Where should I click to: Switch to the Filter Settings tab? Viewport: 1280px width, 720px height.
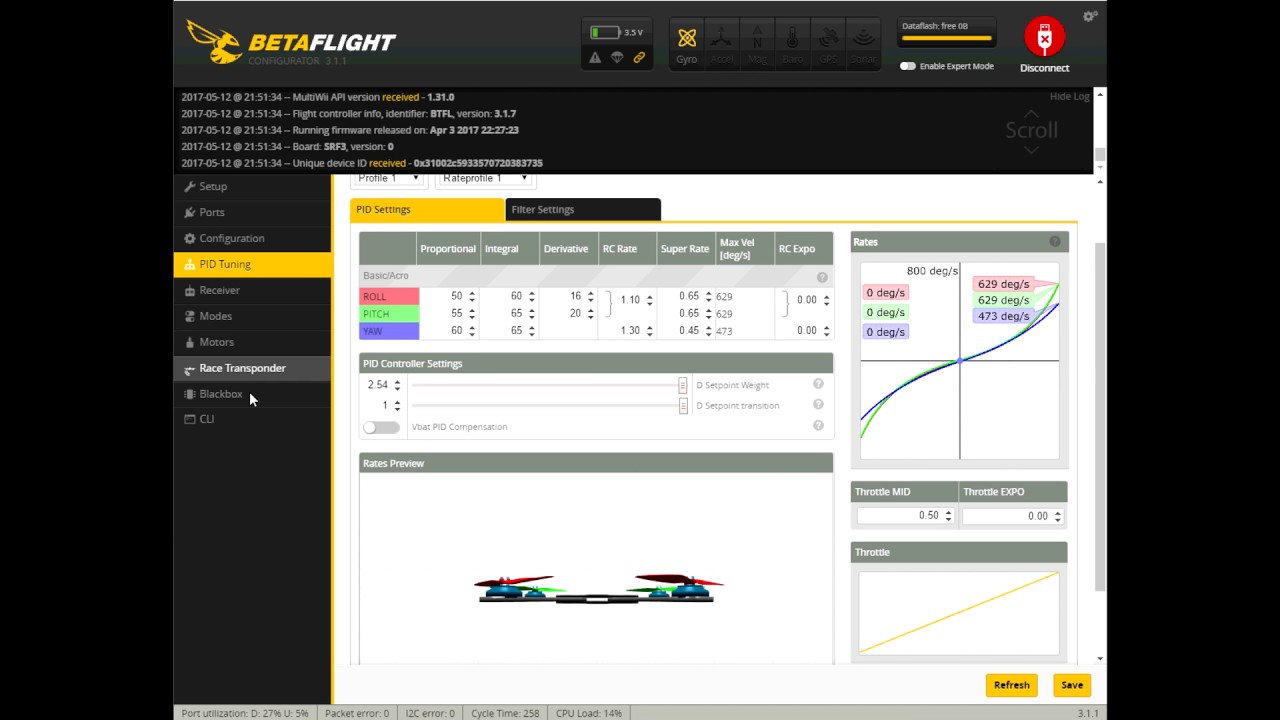pyautogui.click(x=583, y=209)
